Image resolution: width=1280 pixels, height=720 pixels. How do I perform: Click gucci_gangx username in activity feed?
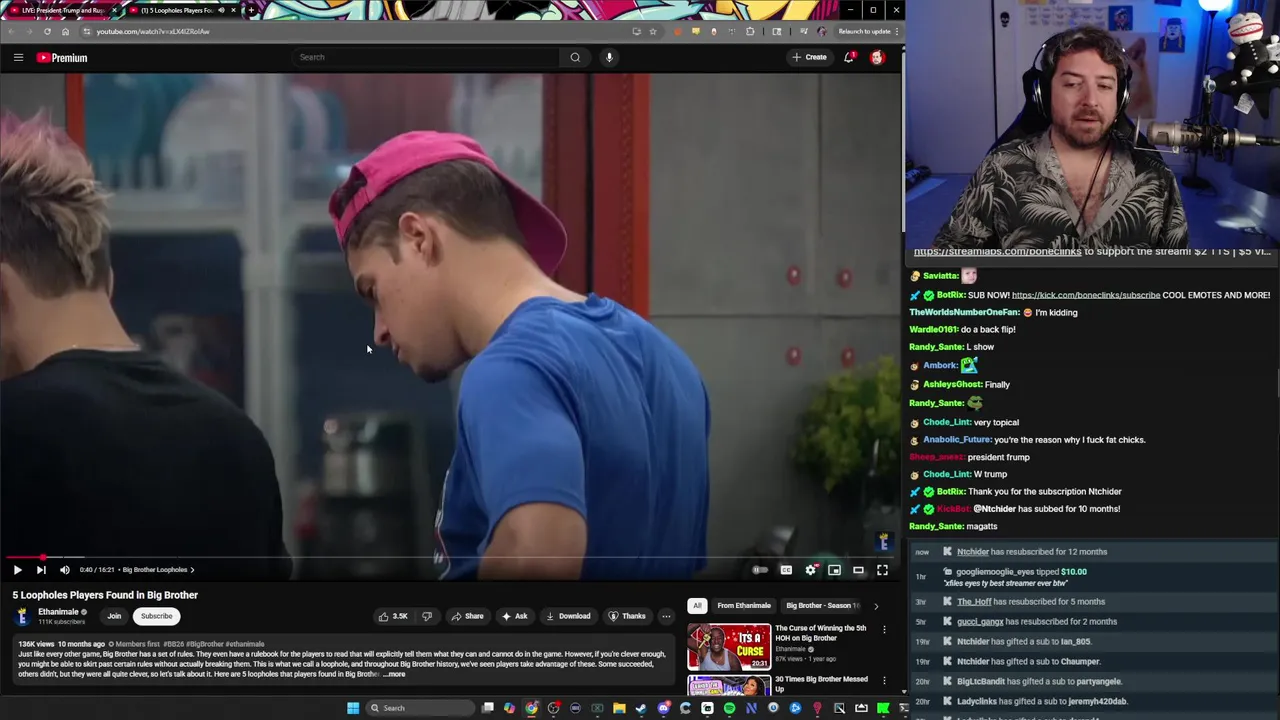(x=980, y=622)
